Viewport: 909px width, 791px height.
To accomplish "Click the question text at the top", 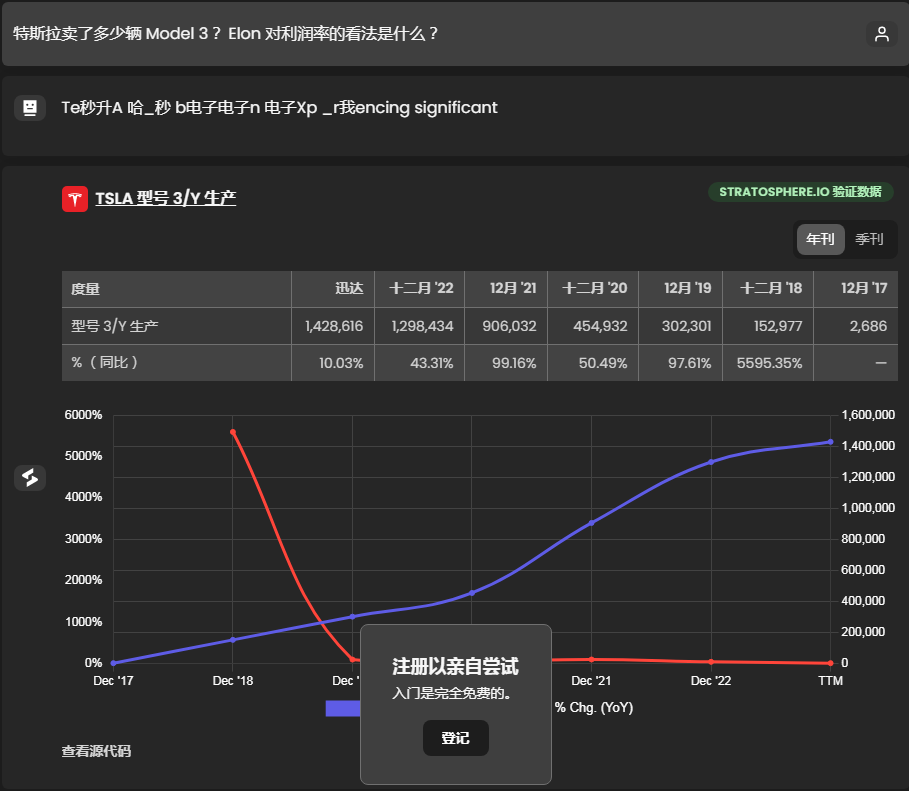I will 226,34.
